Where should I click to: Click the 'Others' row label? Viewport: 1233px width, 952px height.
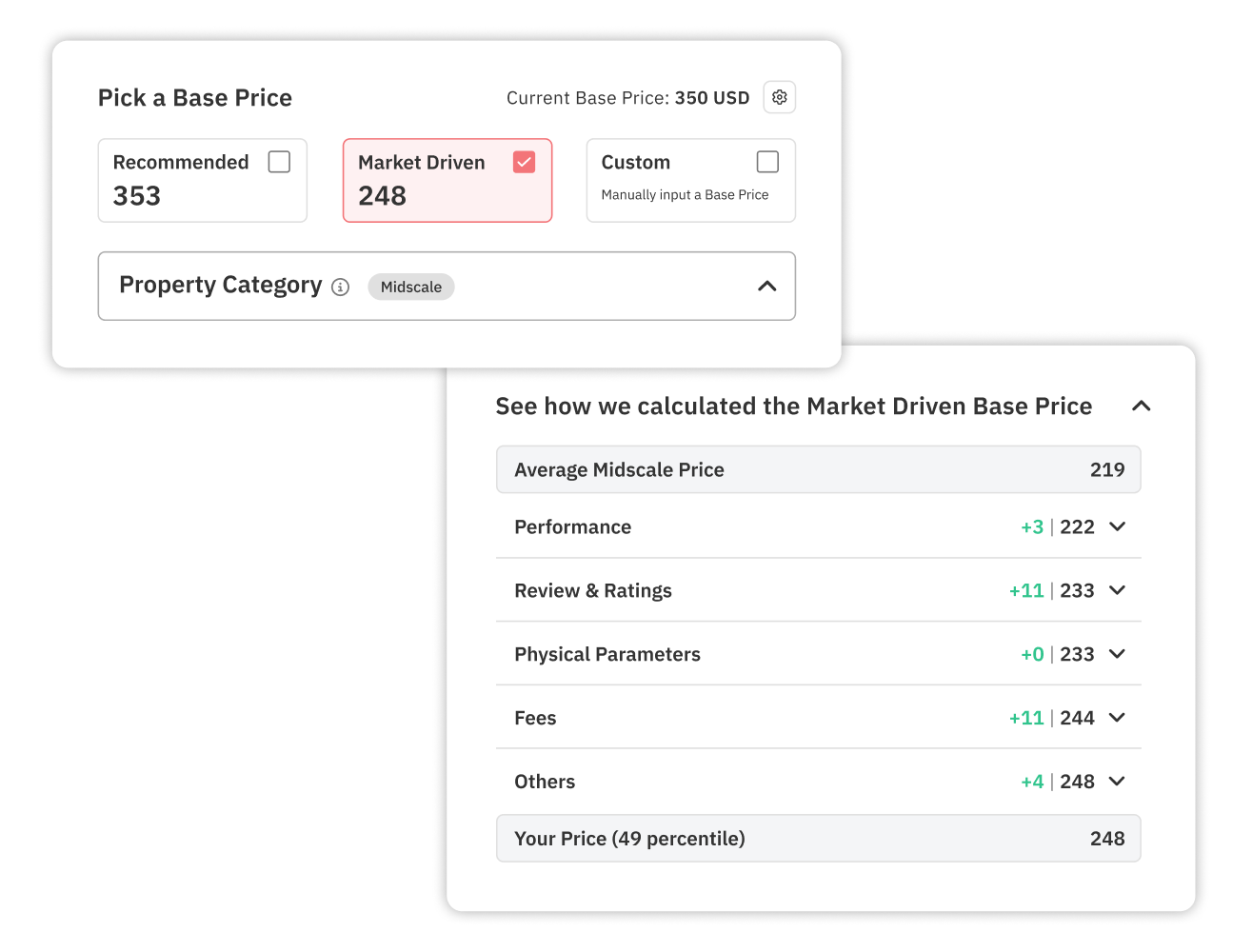[545, 783]
